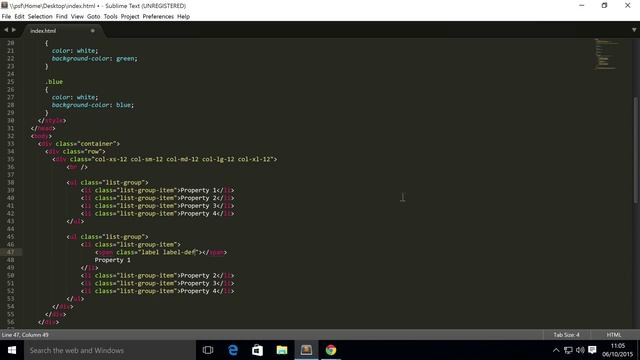Open the Selection menu
Viewport: 640px width, 360px height.
(x=40, y=16)
